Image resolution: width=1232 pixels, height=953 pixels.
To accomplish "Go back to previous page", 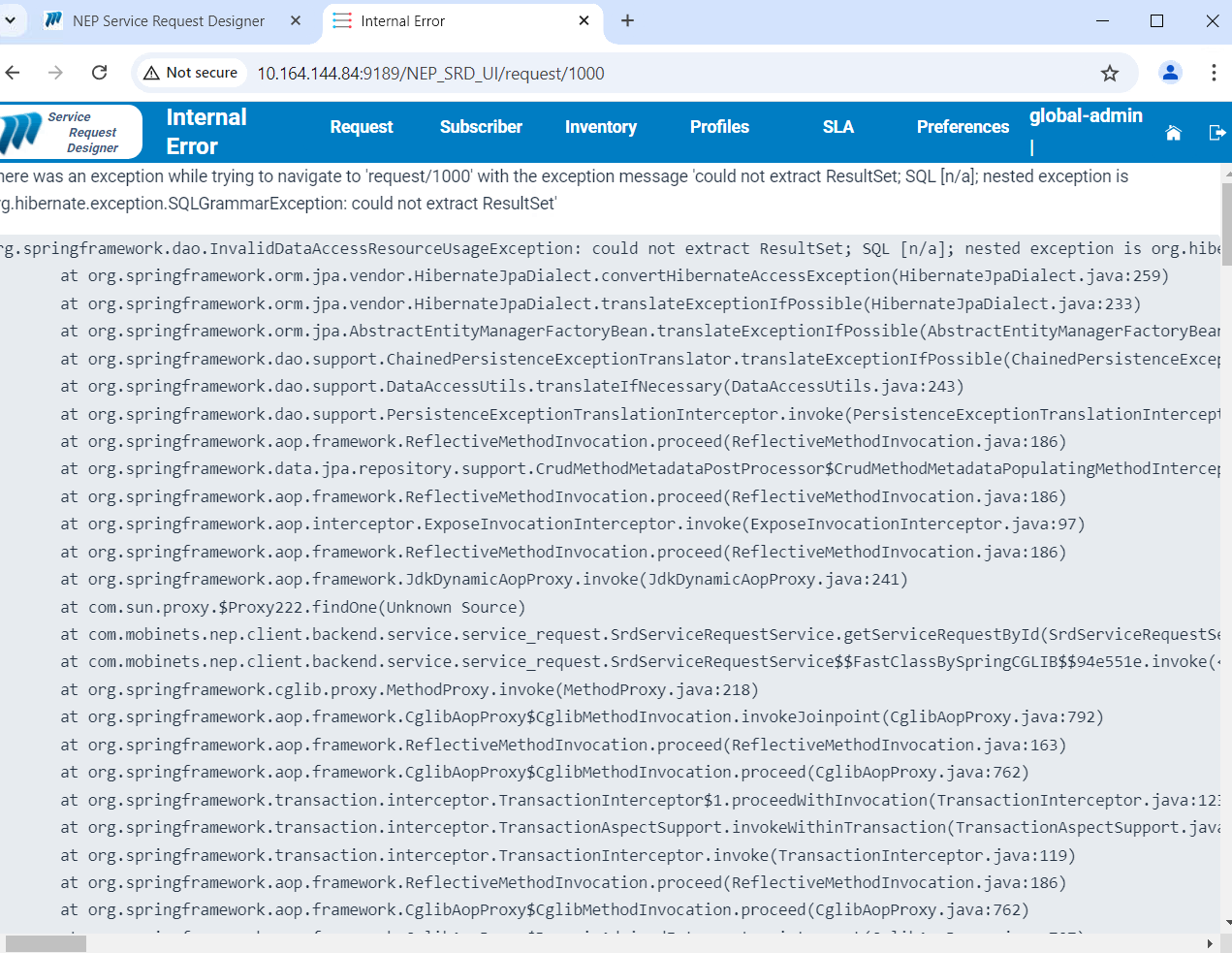I will 13,73.
